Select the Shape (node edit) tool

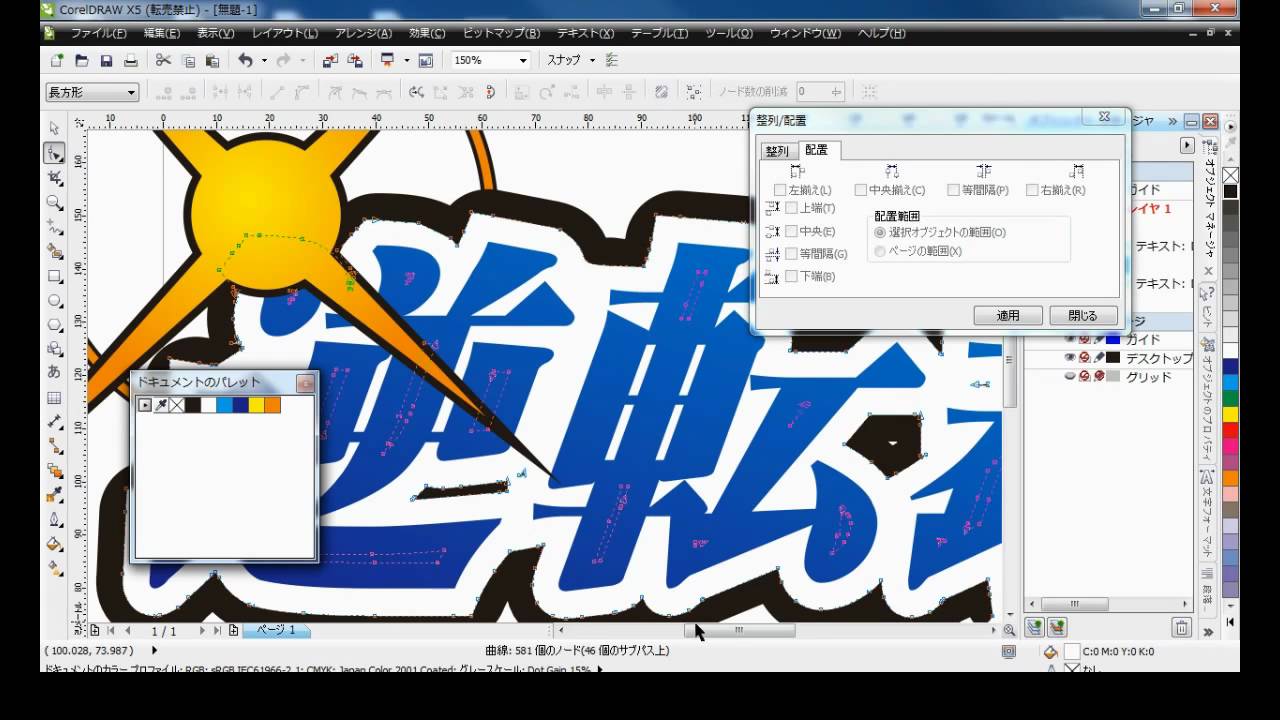click(x=54, y=153)
